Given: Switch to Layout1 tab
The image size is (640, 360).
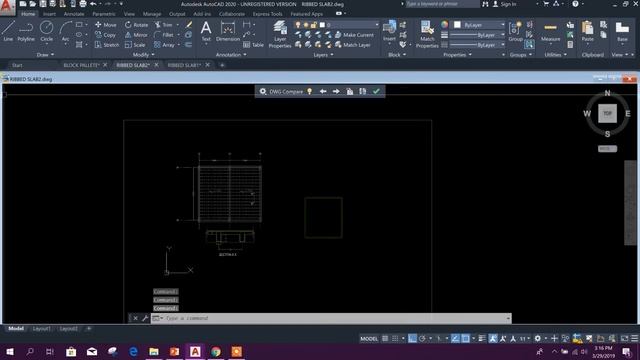Looking at the screenshot, I should coord(42,329).
